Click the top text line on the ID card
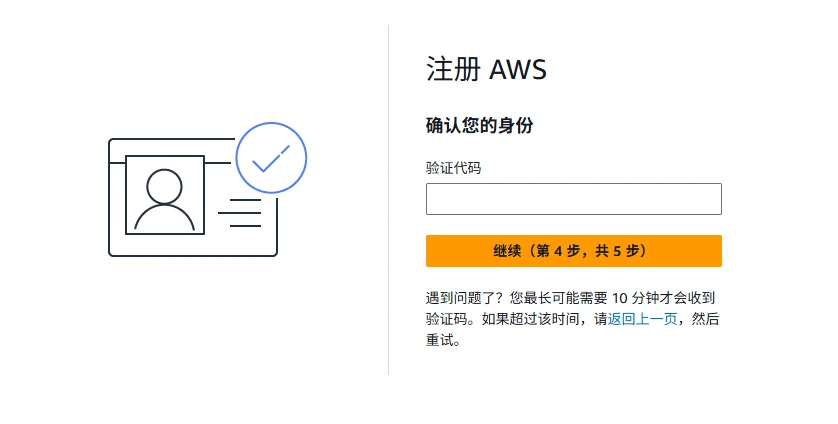Image resolution: width=838 pixels, height=424 pixels. tap(240, 200)
